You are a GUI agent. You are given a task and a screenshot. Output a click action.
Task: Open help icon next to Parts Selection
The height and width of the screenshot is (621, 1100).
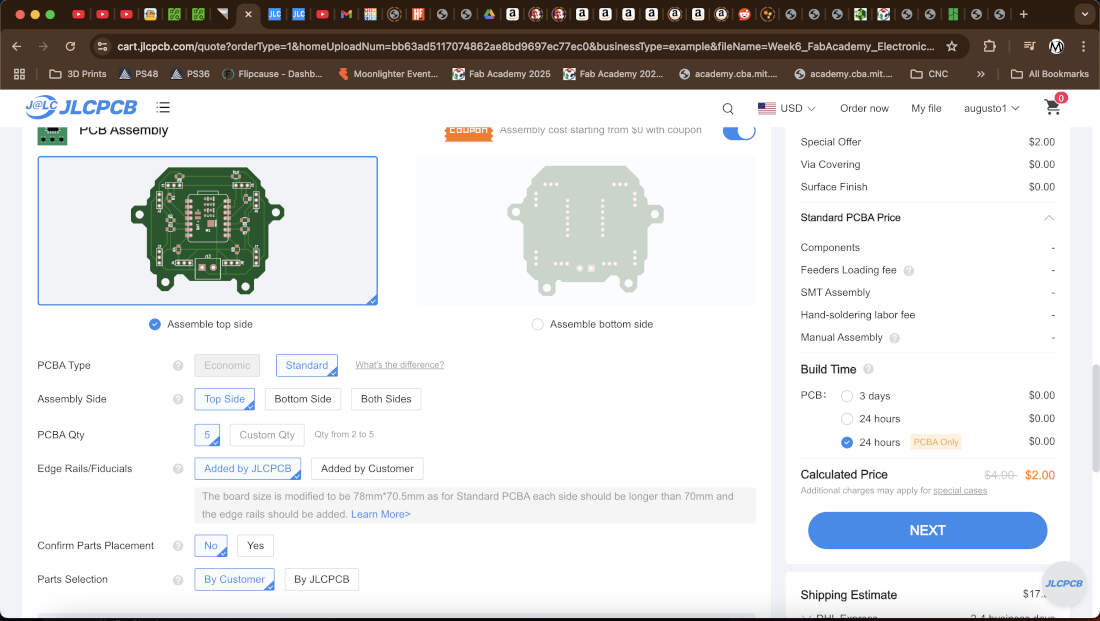tap(178, 580)
